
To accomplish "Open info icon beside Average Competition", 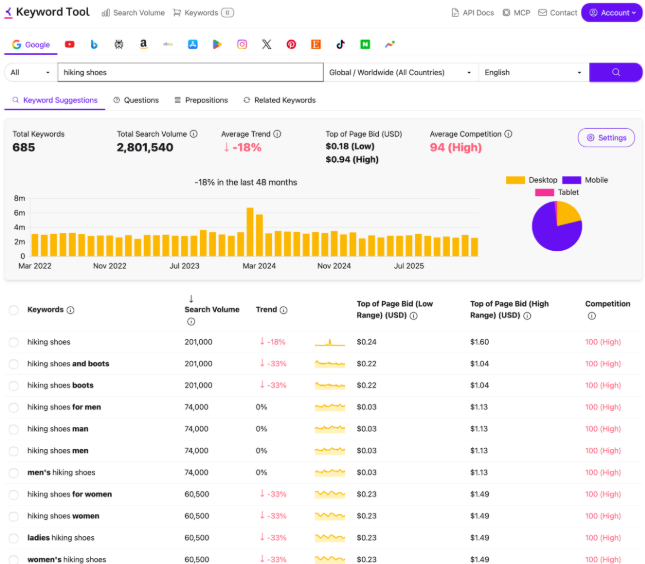I will coord(508,134).
